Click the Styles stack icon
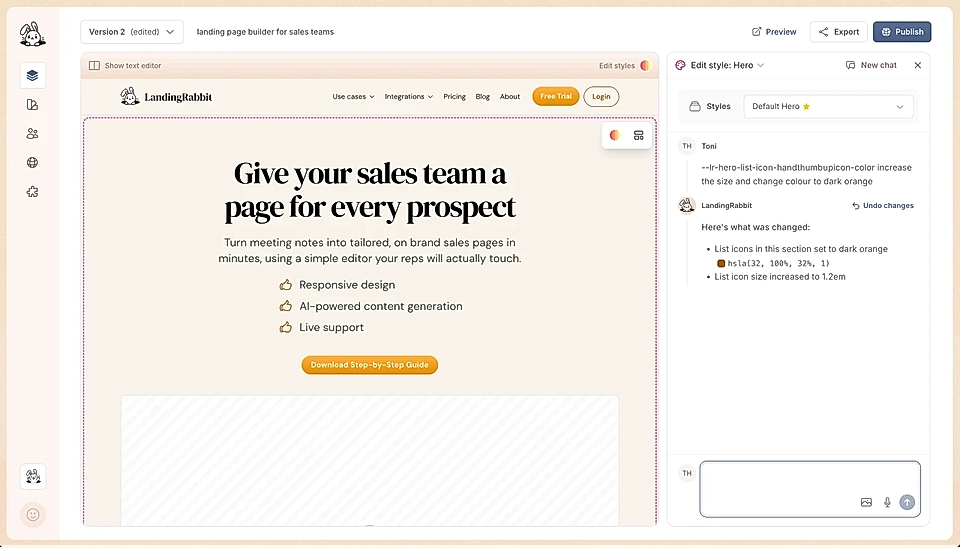 pos(695,107)
